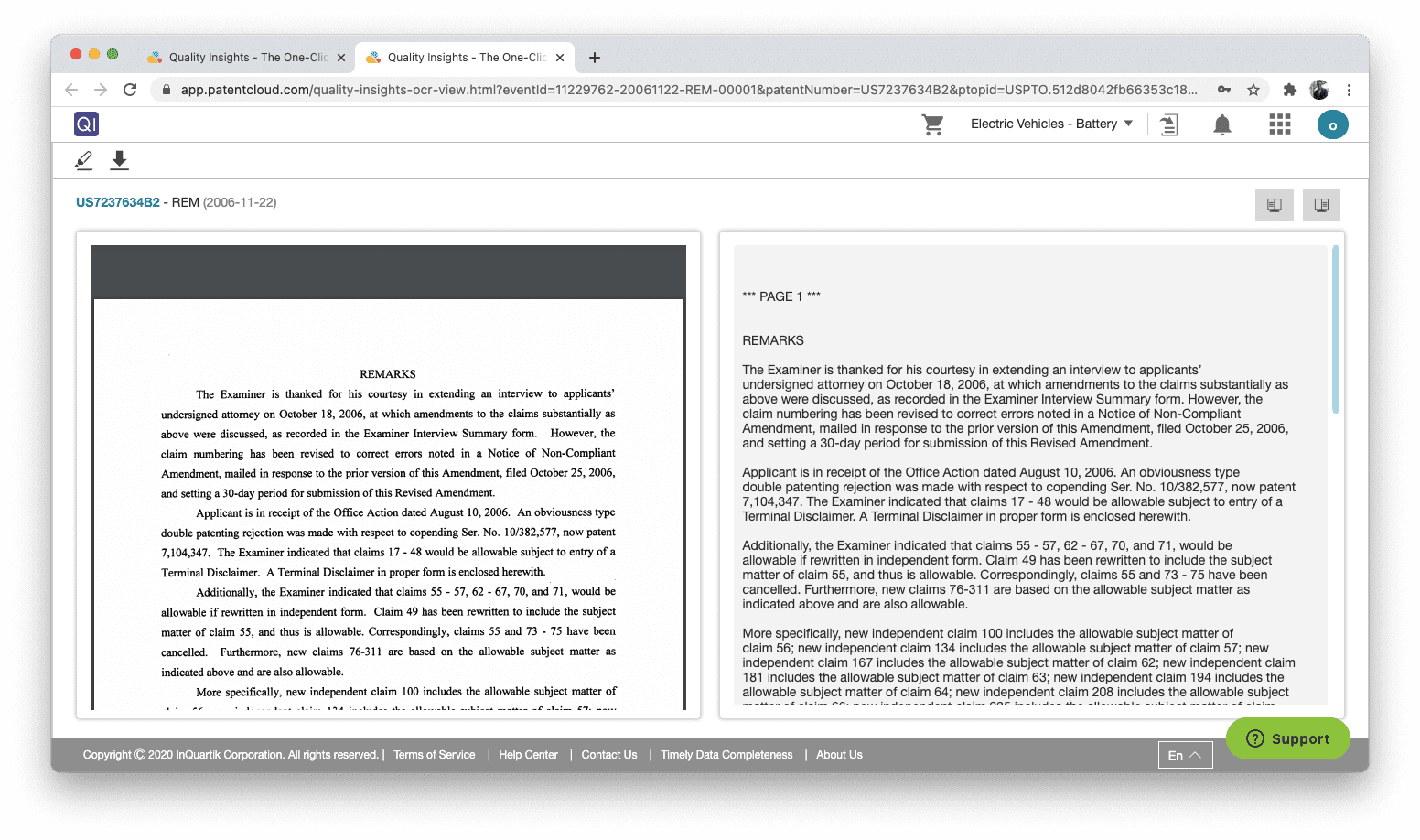The width and height of the screenshot is (1420, 840).
Task: Open the shopping cart
Action: pos(932,124)
